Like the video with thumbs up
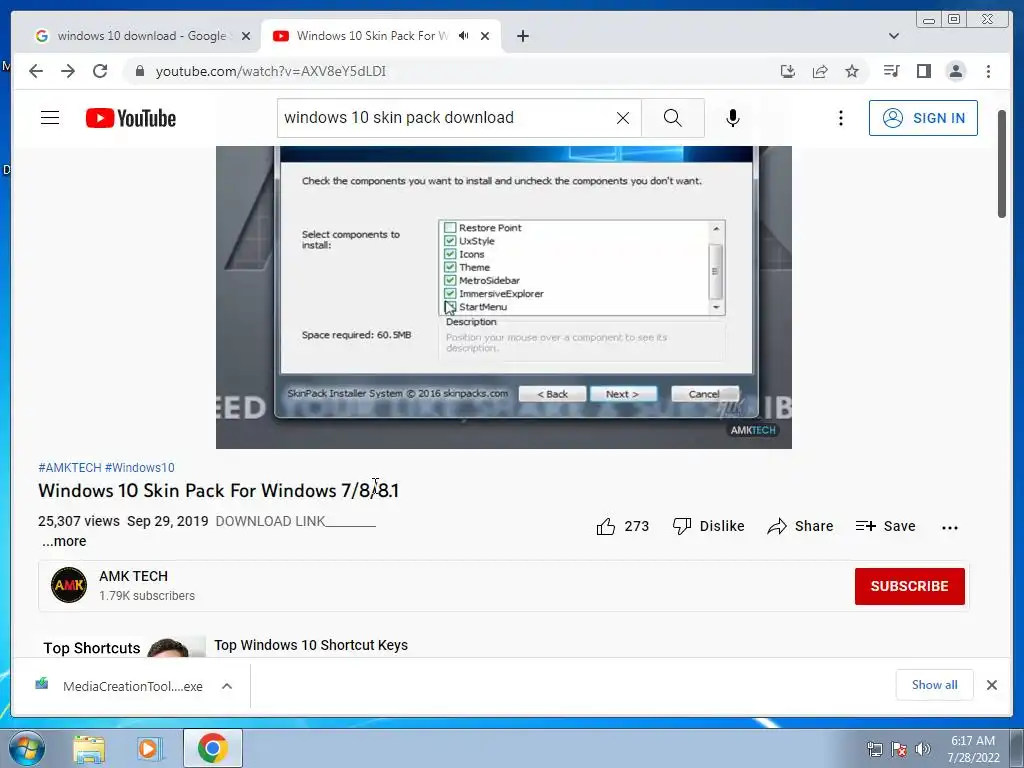Viewport: 1024px width, 768px height. click(x=622, y=526)
